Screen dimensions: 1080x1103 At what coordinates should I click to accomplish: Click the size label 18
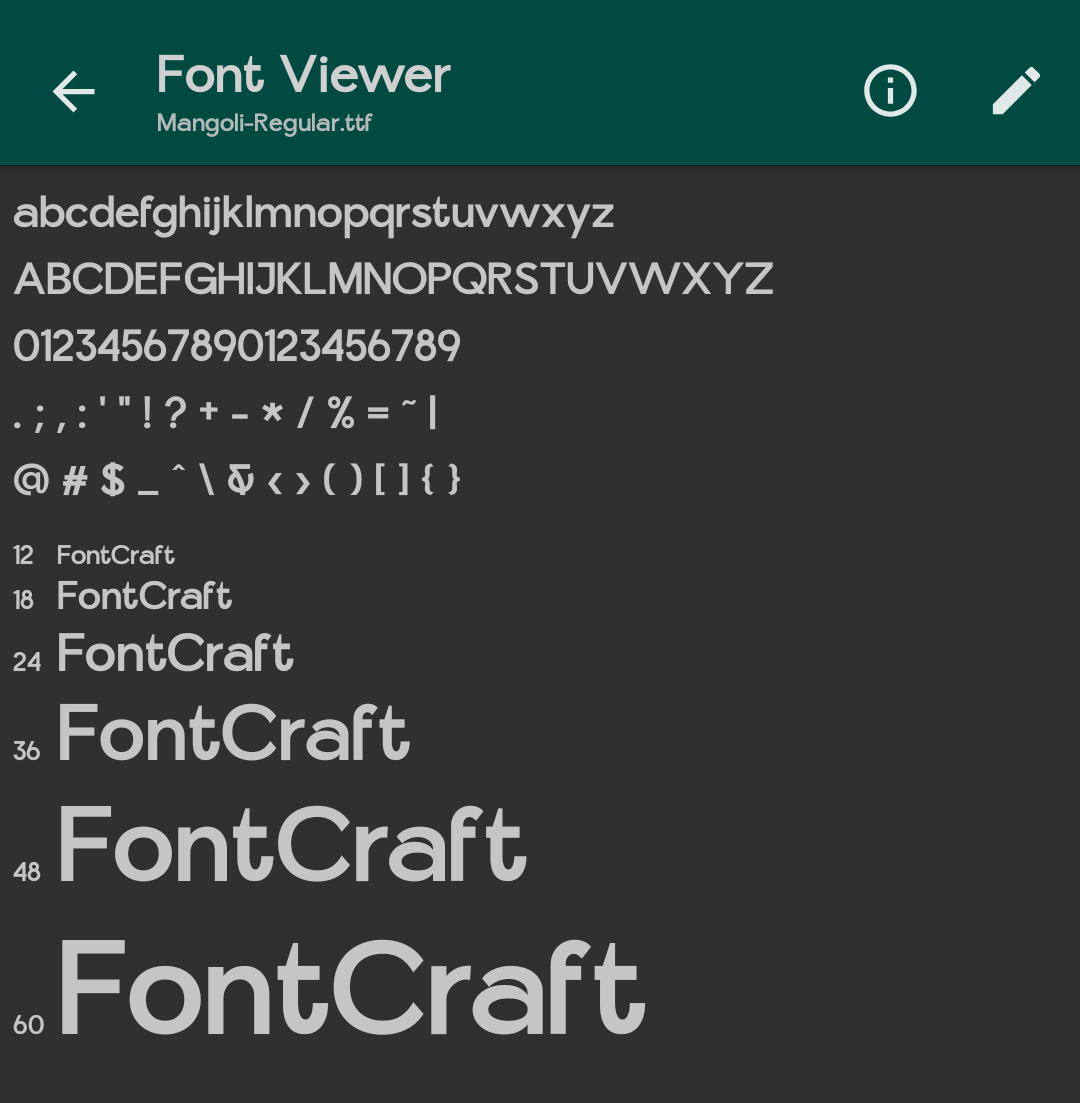click(23, 600)
